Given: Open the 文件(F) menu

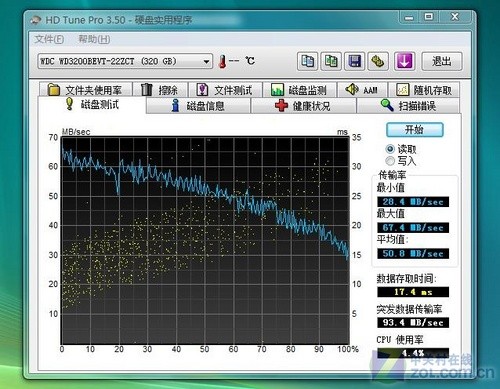Looking at the screenshot, I should click(49, 39).
